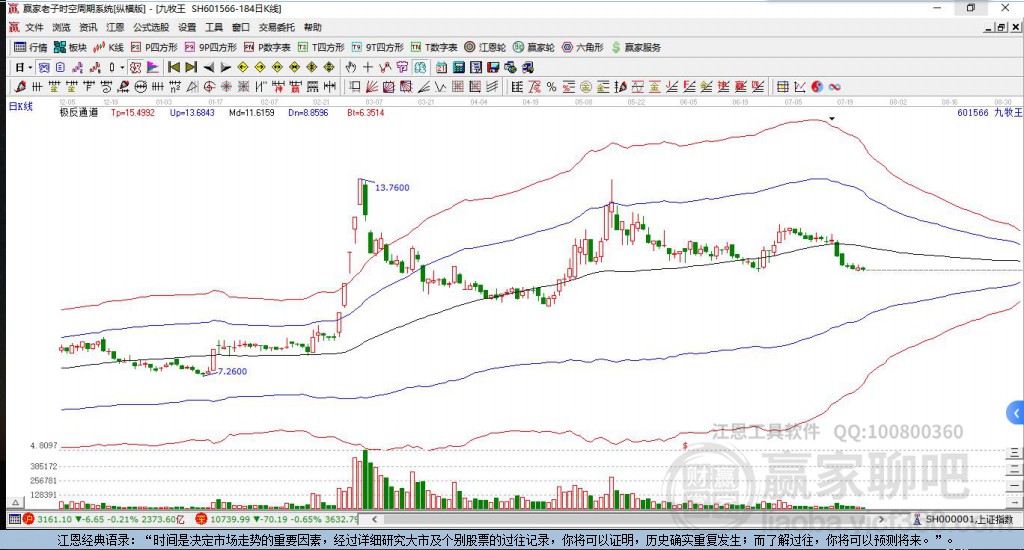Open the 9T四方形 tool
The height and width of the screenshot is (550, 1024).
coord(377,47)
